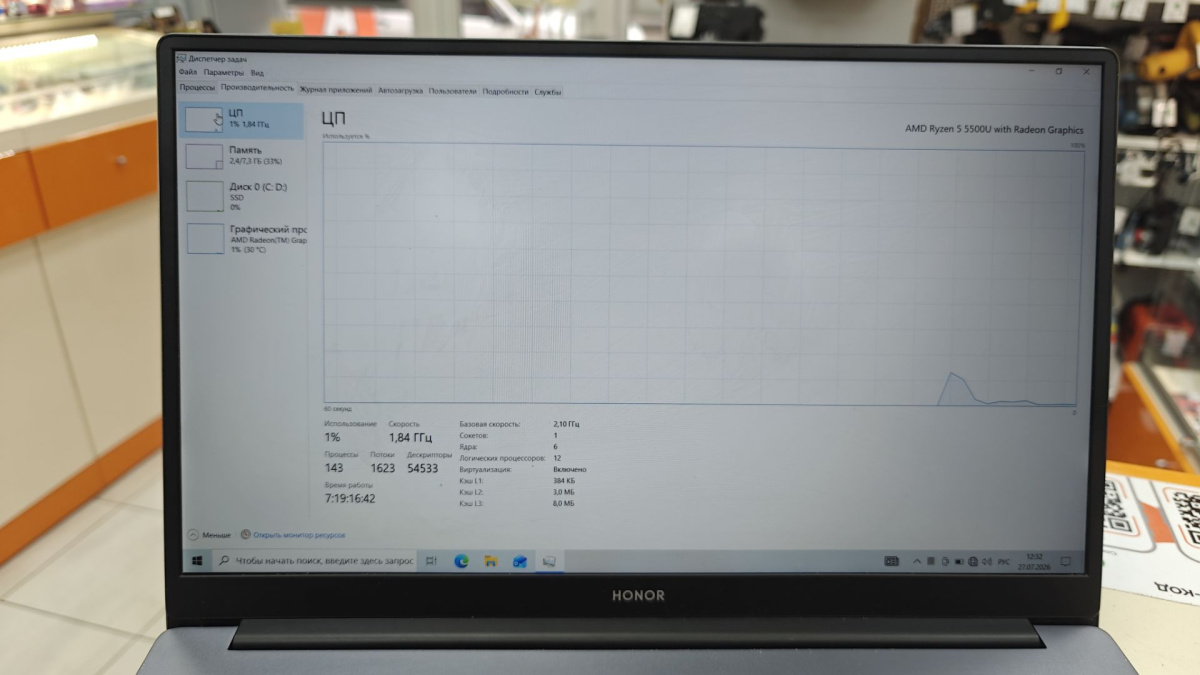Click the processes count 143
The image size is (1200, 675).
point(334,468)
